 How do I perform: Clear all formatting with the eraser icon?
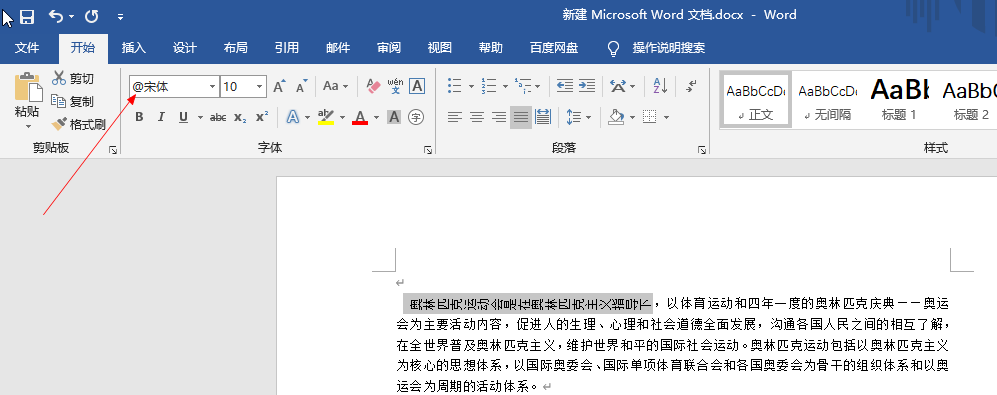pos(373,86)
